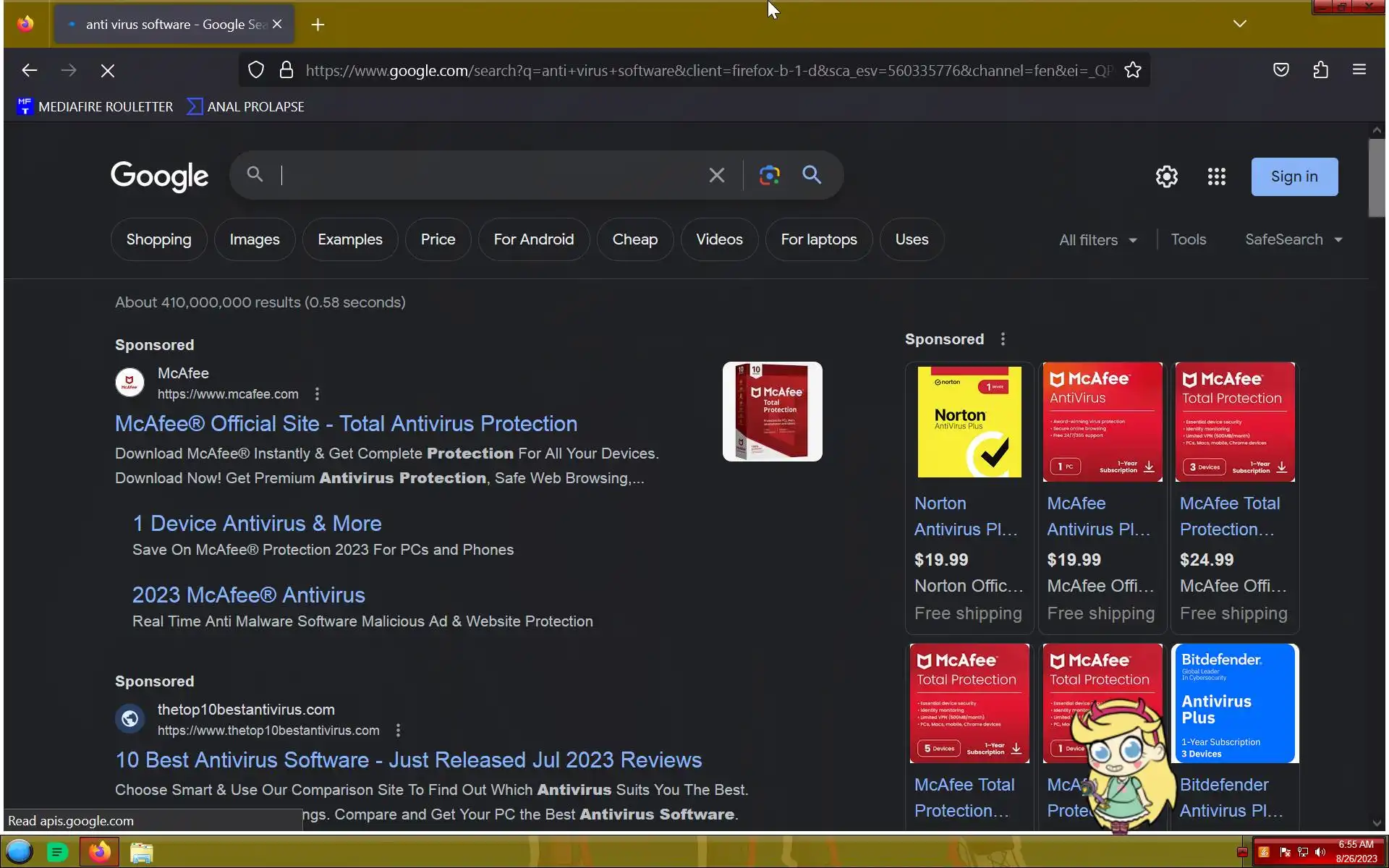Select the Shopping filter chip
This screenshot has width=1389, height=868.
pos(158,239)
